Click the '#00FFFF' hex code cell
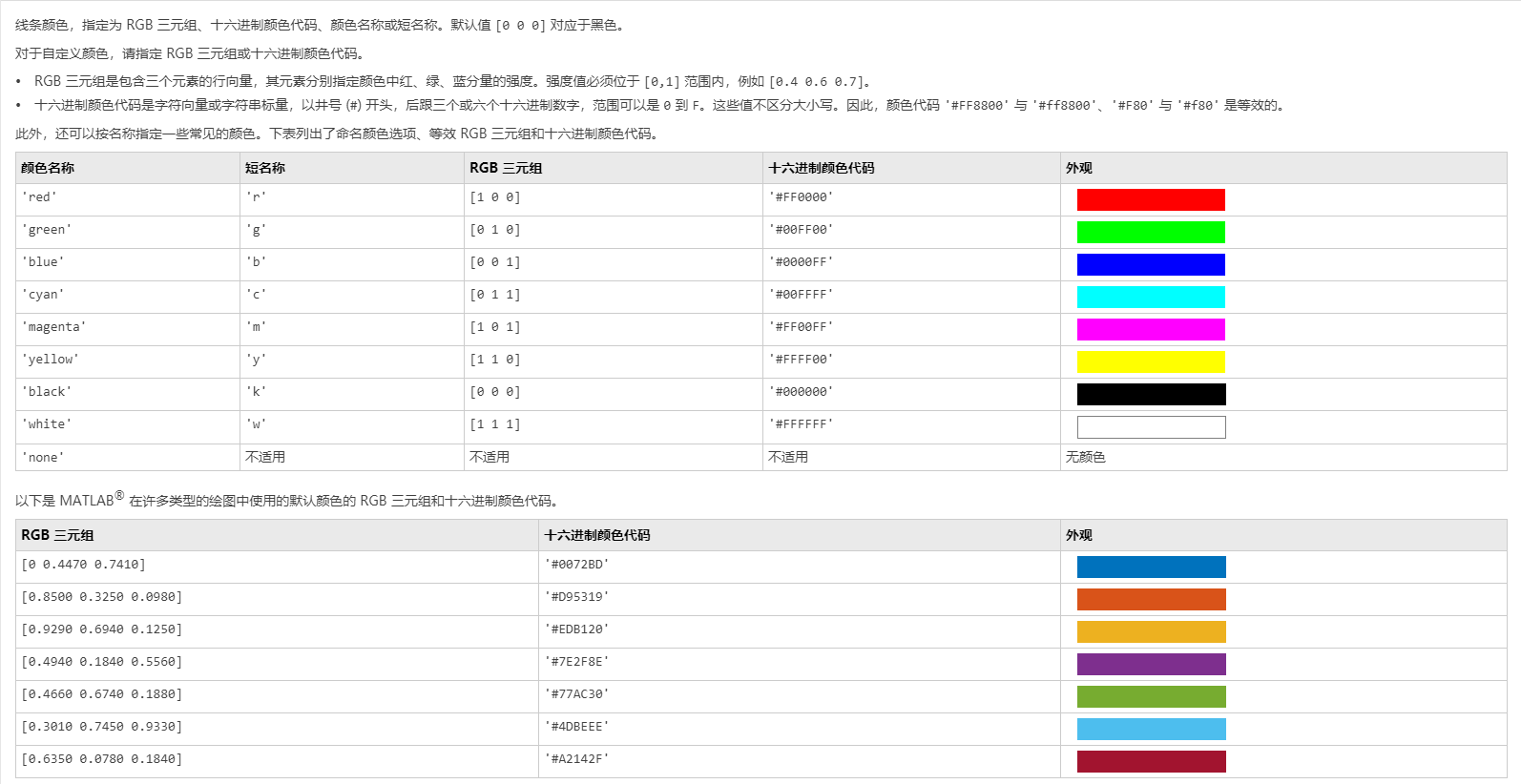 pos(911,298)
